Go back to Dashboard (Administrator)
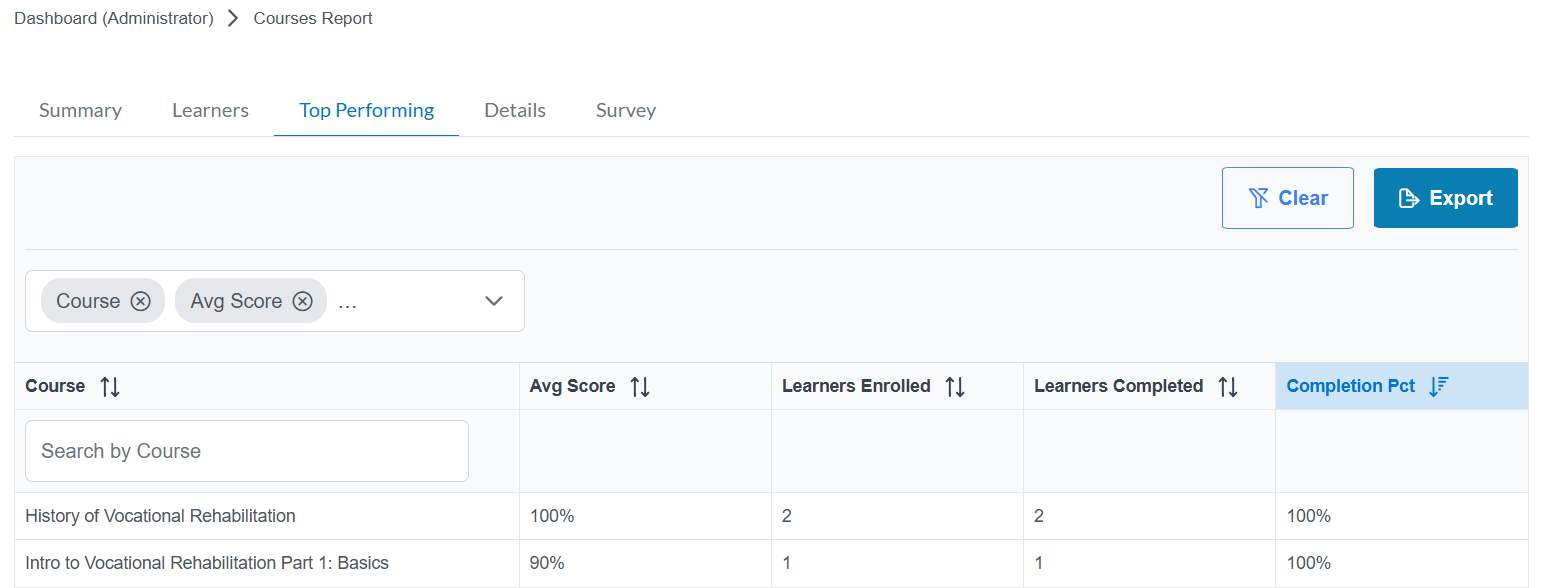The image size is (1547, 588). pos(113,17)
